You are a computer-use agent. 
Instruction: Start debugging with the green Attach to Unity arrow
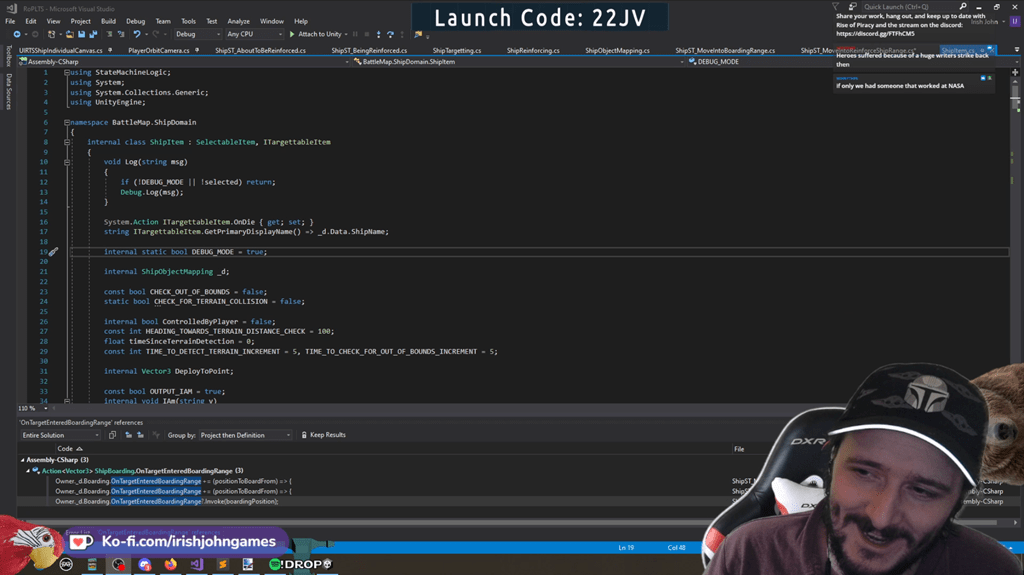pyautogui.click(x=292, y=34)
